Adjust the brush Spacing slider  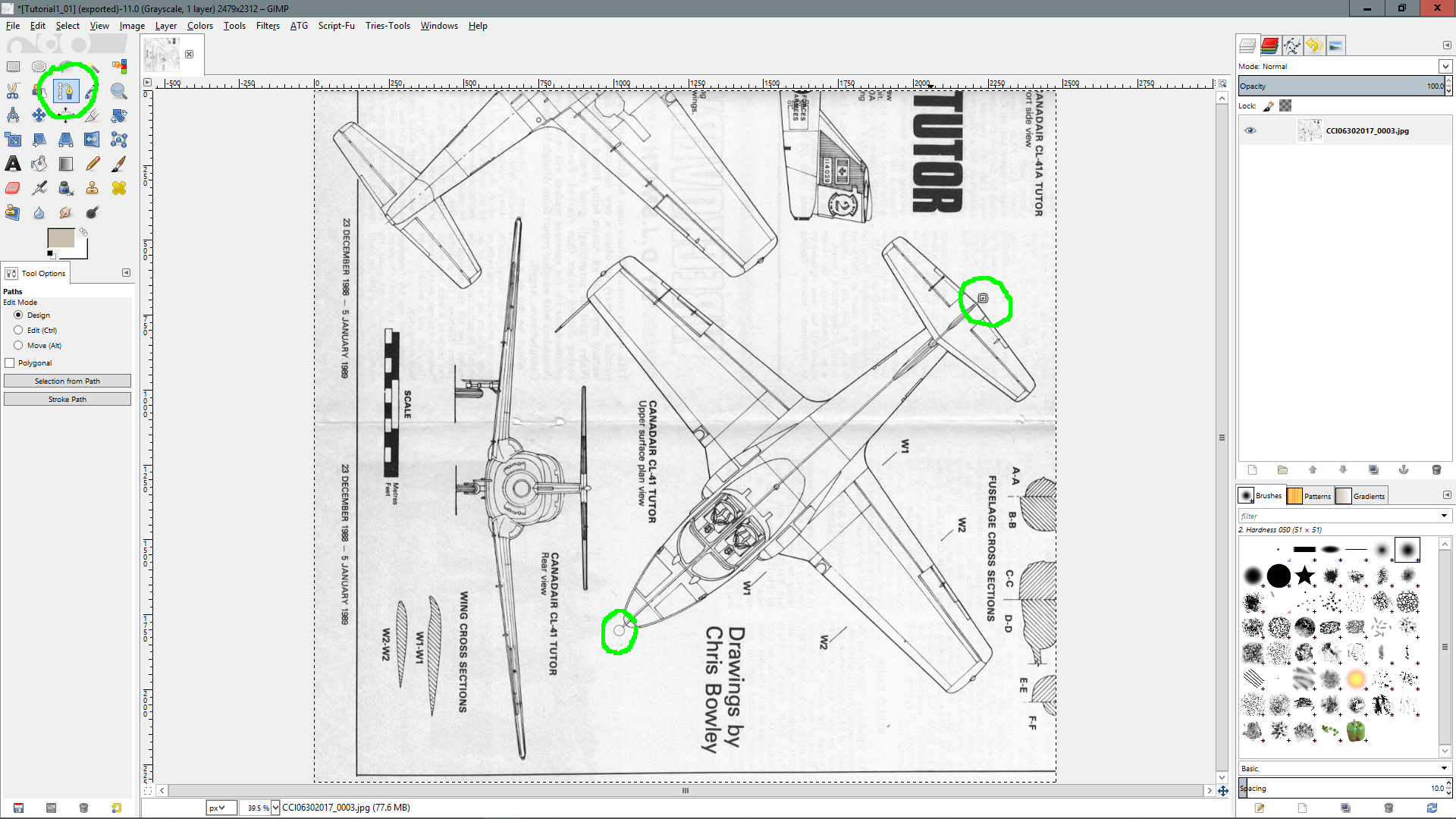[x=1341, y=789]
